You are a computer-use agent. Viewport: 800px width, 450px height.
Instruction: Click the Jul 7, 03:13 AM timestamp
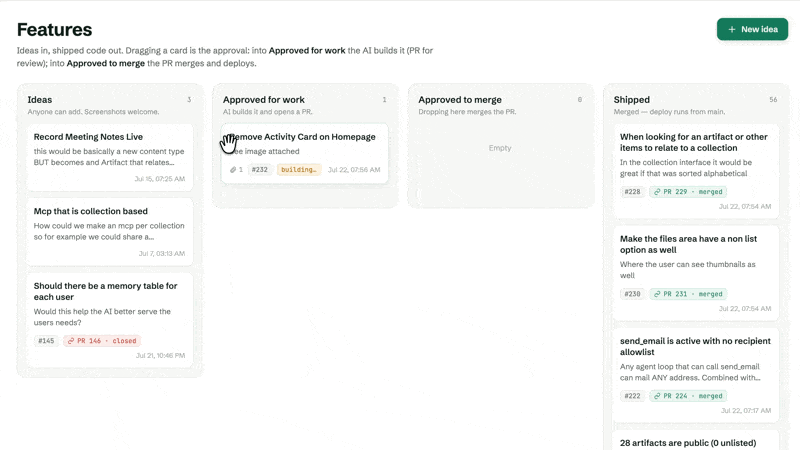click(162, 253)
